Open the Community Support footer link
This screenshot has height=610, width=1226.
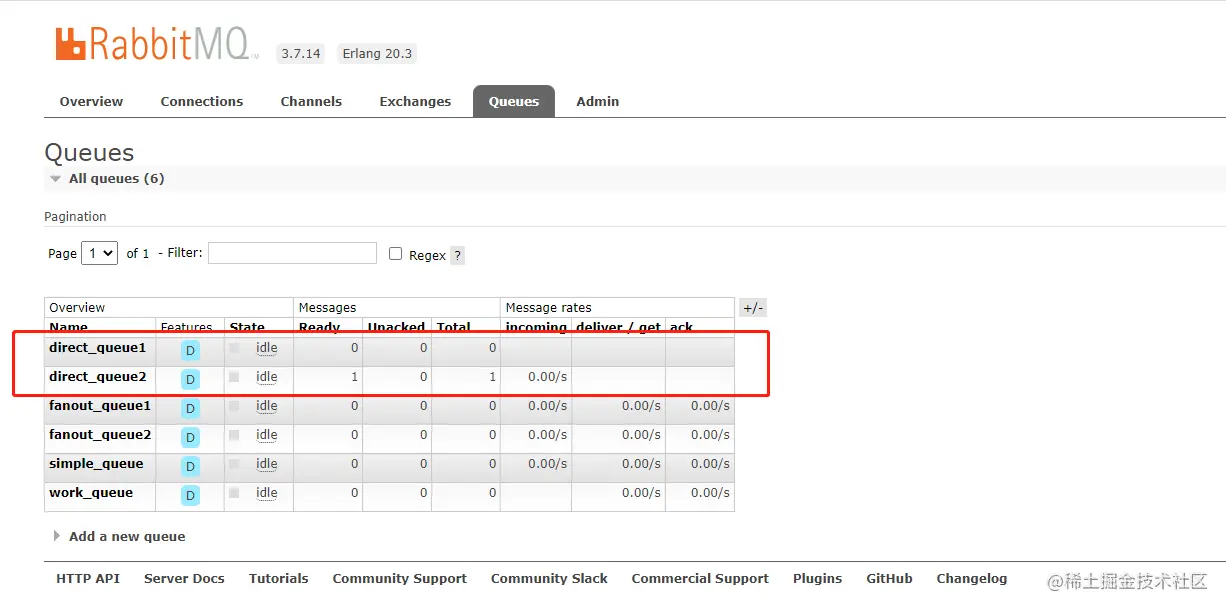[x=400, y=578]
